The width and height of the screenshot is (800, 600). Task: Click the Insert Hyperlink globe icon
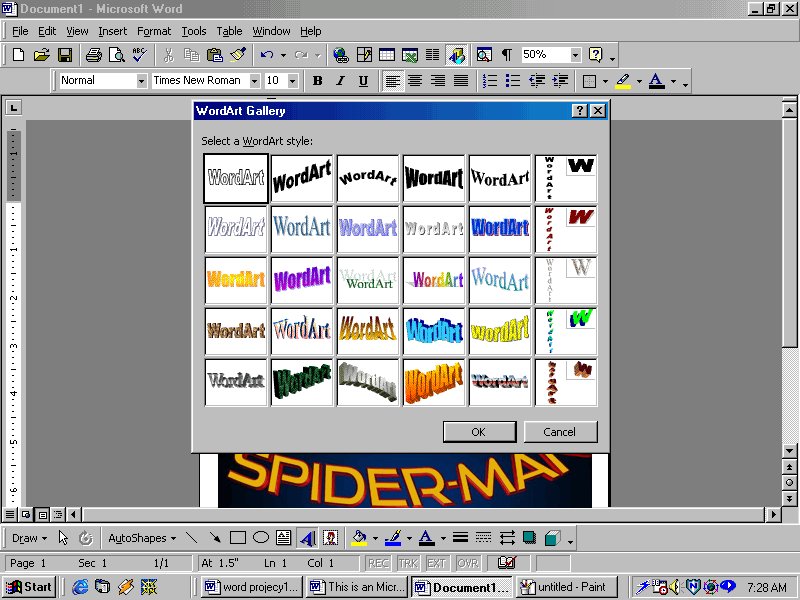[340, 55]
